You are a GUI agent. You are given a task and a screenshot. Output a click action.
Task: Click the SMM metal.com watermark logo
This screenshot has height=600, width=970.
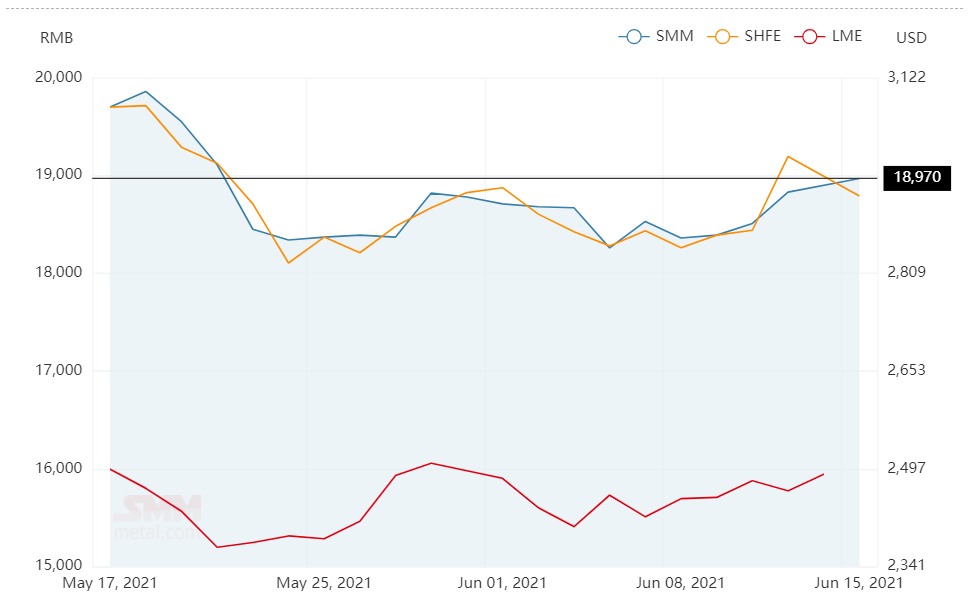pyautogui.click(x=157, y=517)
